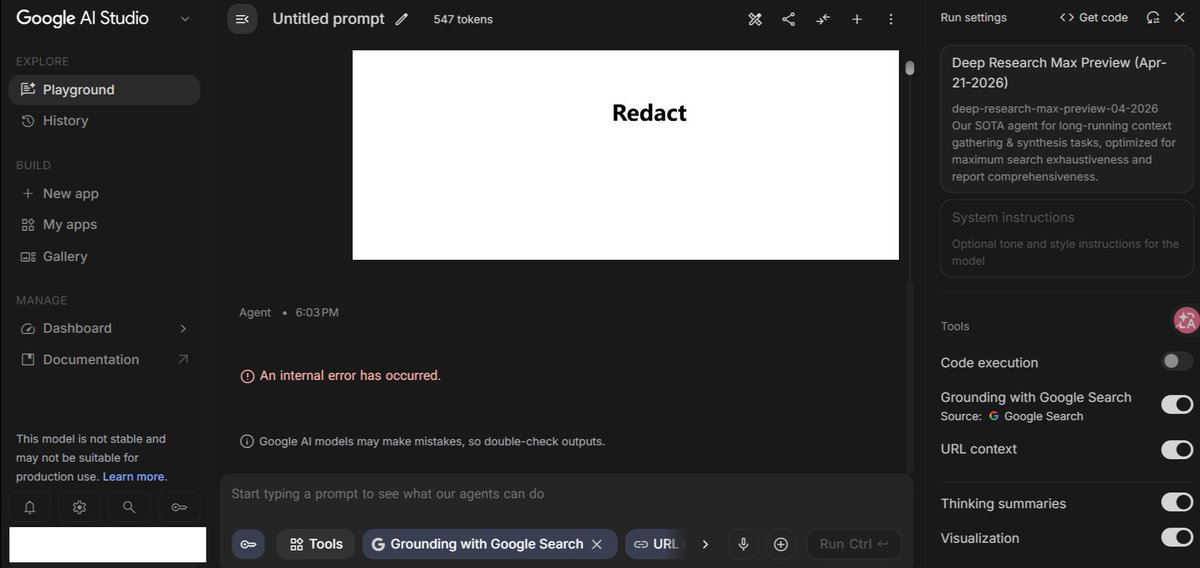Toggle Code execution switch

click(x=1177, y=361)
